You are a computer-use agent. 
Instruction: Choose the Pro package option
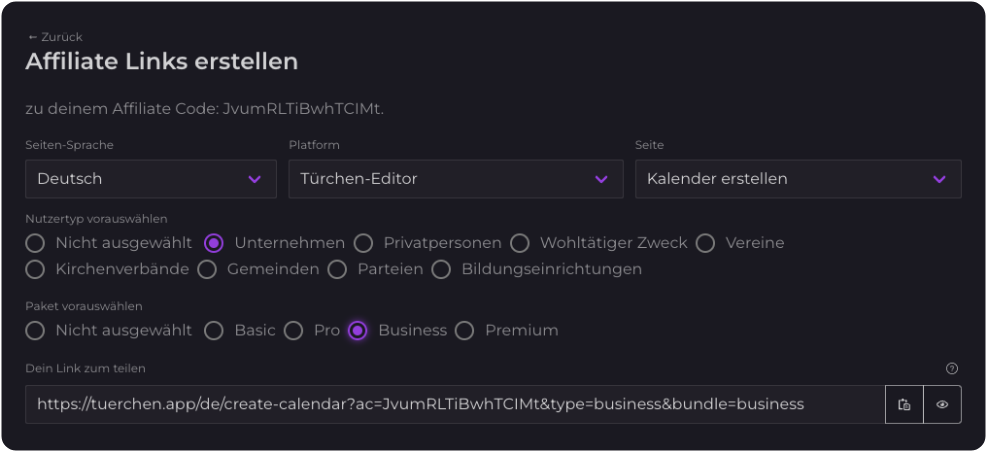(293, 330)
